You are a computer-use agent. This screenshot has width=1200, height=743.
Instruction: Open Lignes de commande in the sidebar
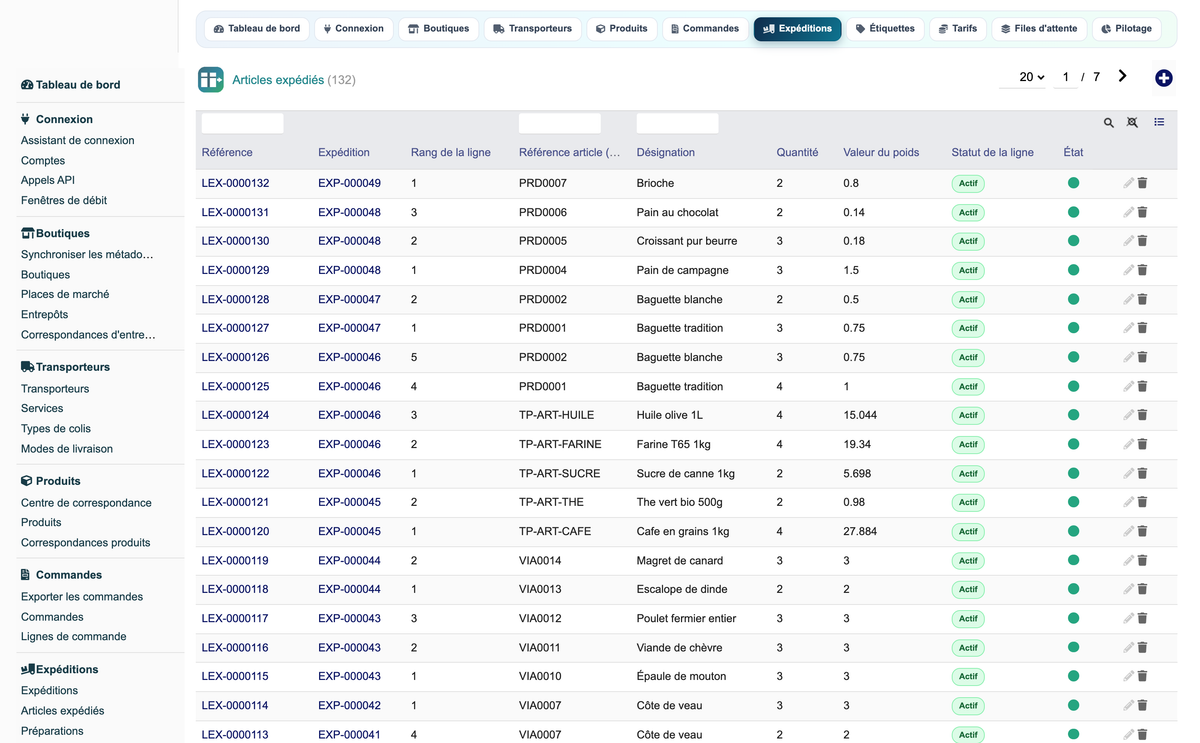tap(73, 637)
